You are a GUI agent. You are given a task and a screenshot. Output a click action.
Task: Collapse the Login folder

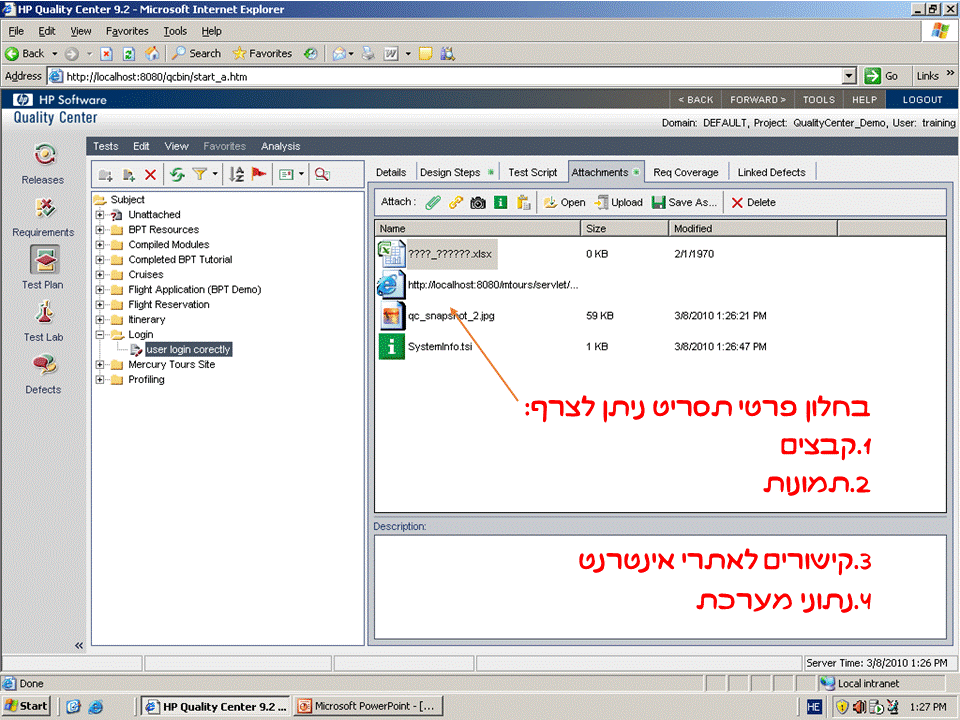100,334
